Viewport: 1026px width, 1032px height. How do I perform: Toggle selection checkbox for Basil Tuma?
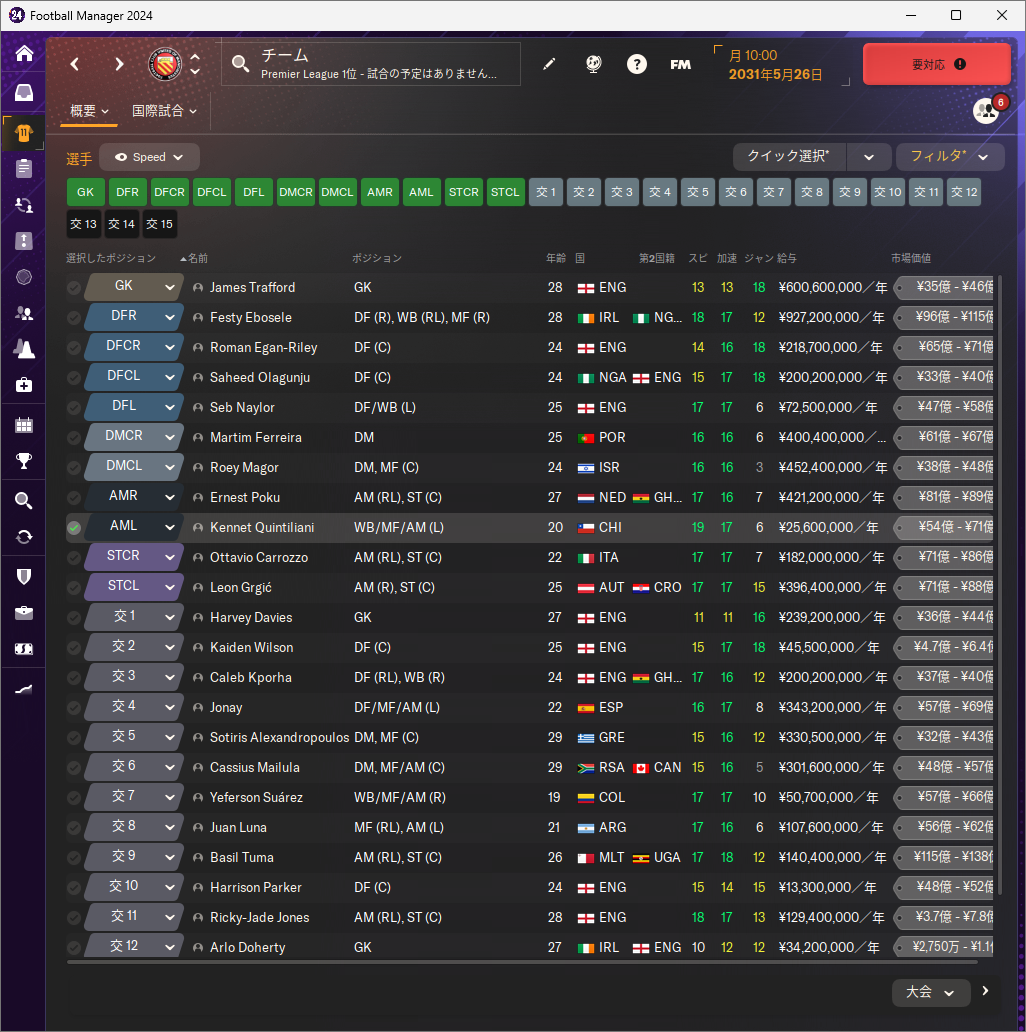[74, 858]
